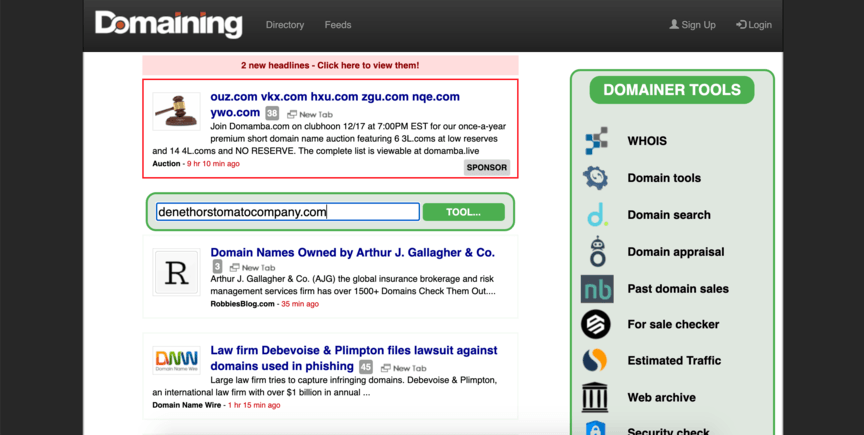Click the Domain search d icon

point(597,214)
